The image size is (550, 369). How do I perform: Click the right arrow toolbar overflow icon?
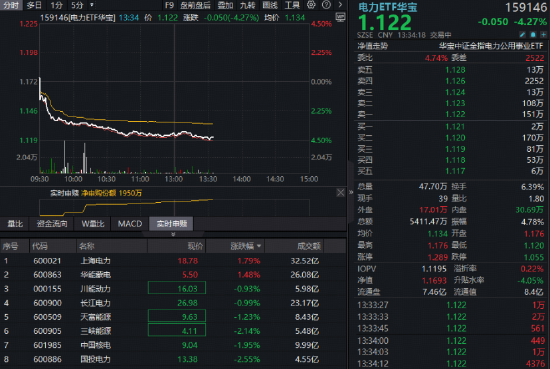tap(340, 5)
